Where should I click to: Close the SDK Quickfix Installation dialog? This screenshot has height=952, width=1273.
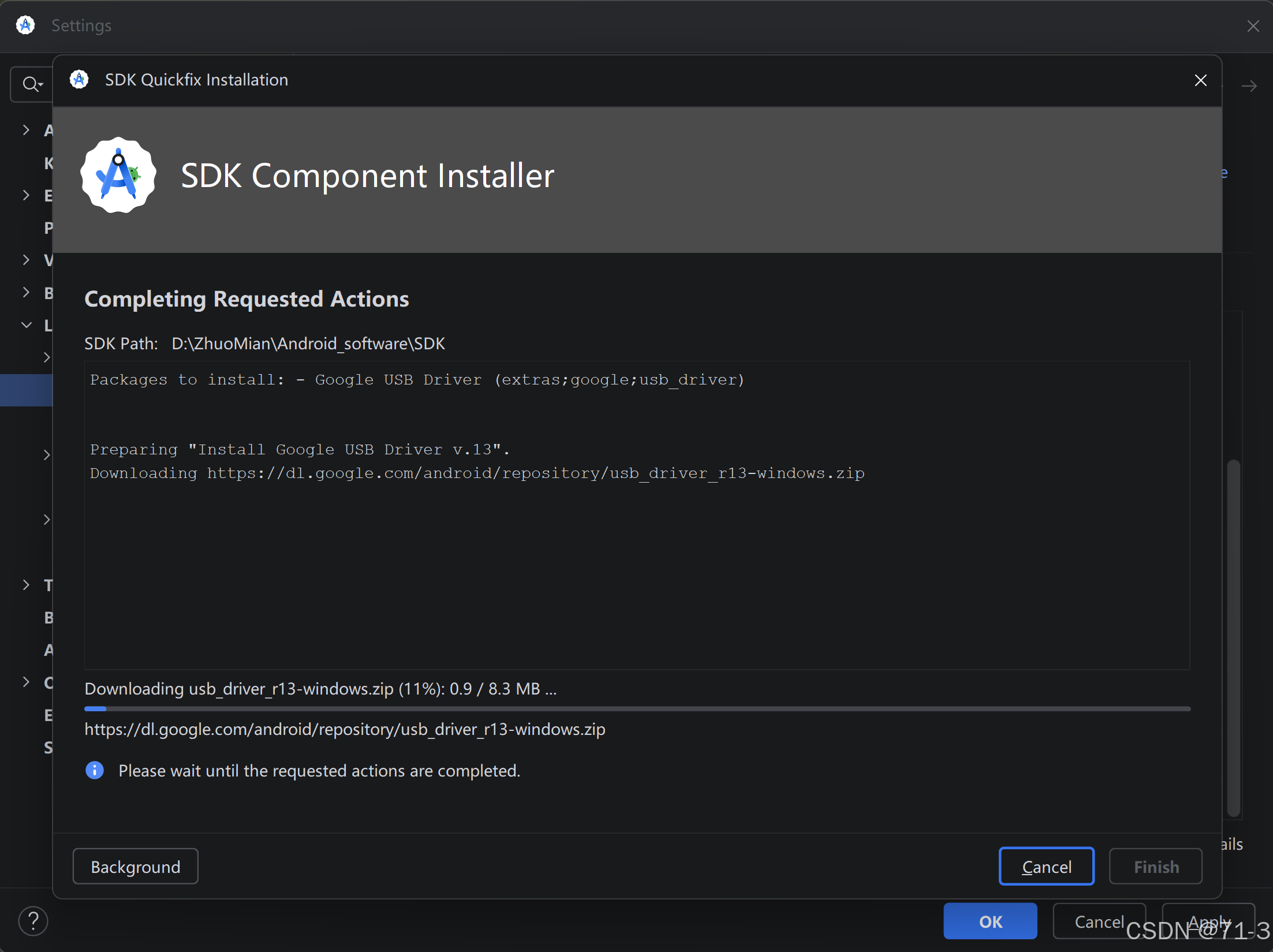(1200, 80)
